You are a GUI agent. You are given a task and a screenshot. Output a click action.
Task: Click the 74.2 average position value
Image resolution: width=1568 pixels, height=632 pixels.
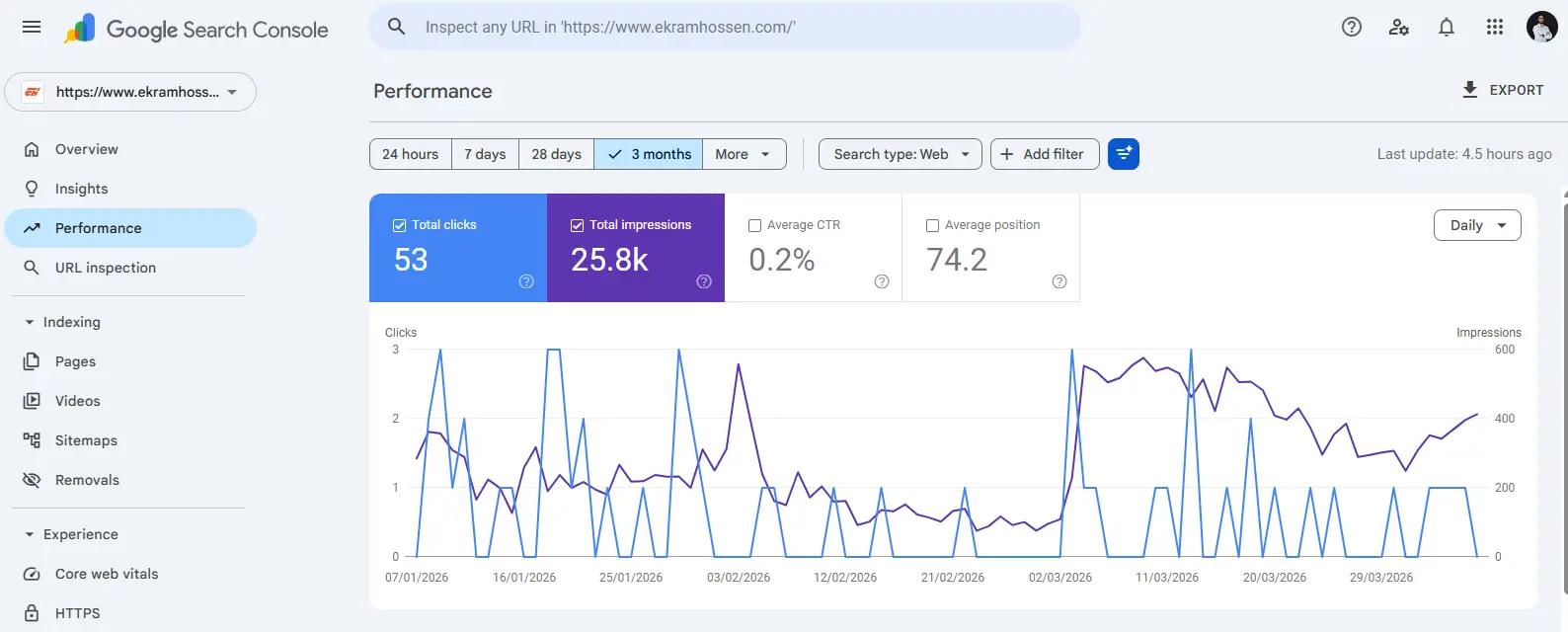(957, 260)
